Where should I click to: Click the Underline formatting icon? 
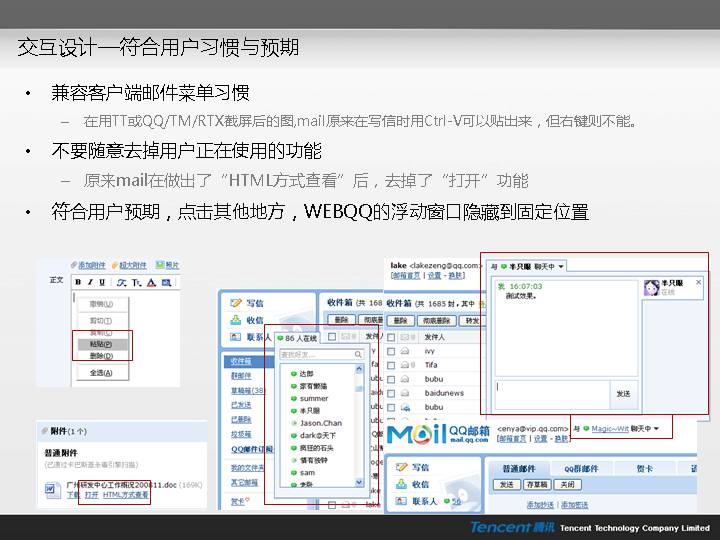click(x=100, y=283)
